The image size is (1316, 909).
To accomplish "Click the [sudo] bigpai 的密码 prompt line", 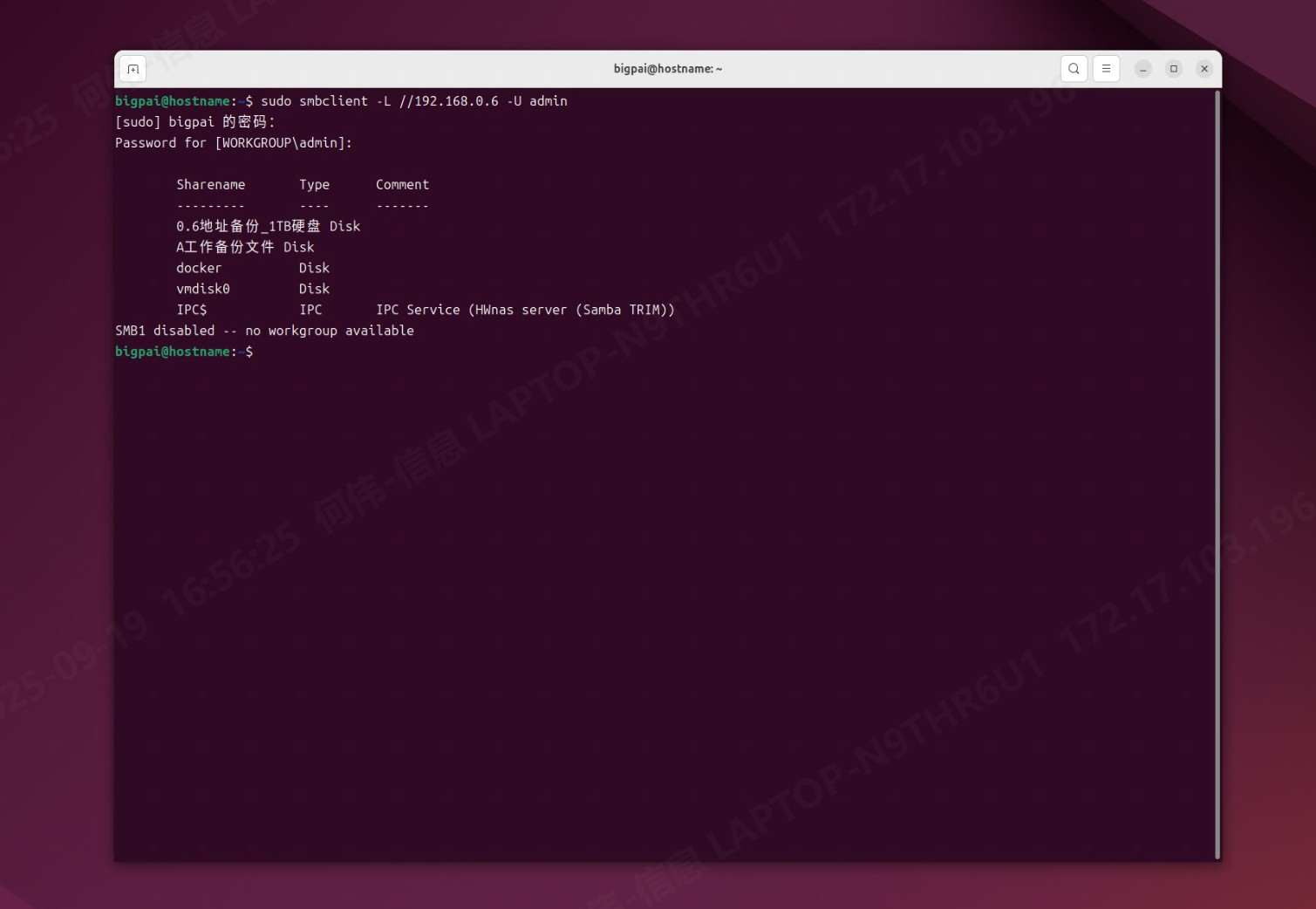I will pyautogui.click(x=195, y=122).
